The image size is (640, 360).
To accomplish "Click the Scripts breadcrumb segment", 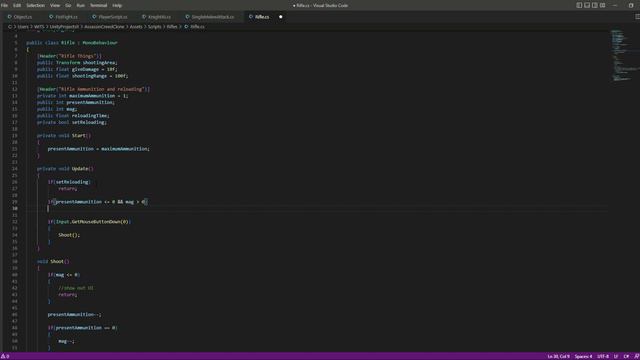I will 154,27.
